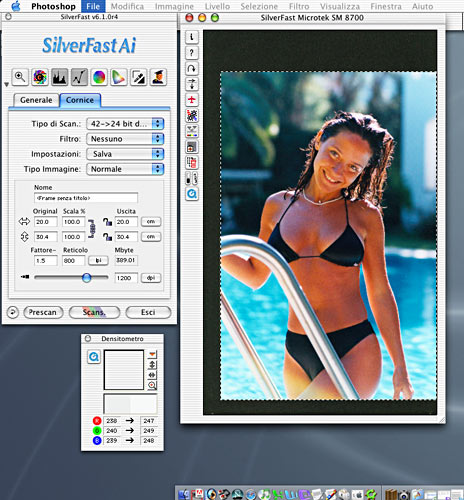Open the File menu

[x=93, y=6]
